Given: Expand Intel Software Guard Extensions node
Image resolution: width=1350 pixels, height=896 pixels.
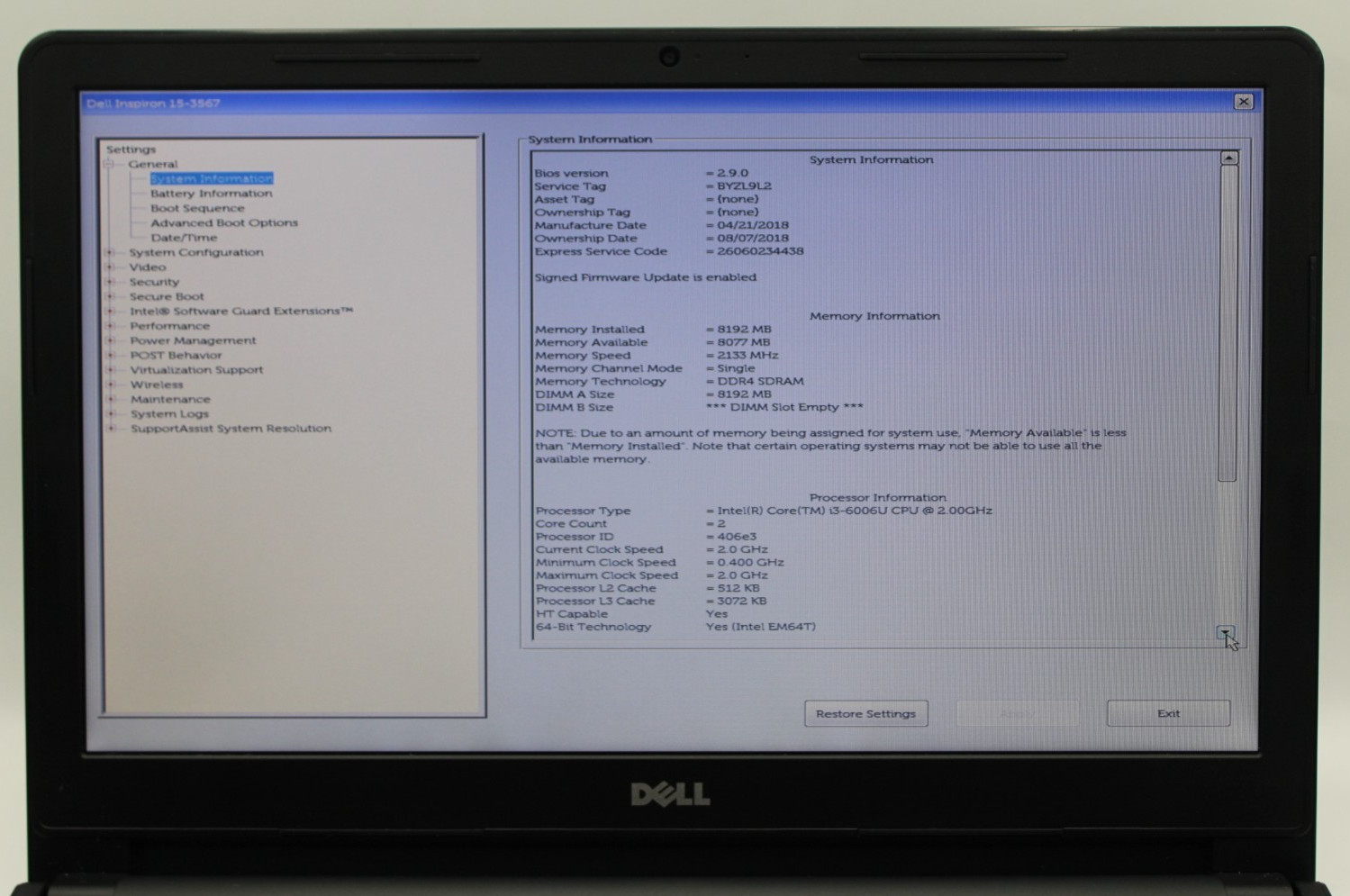Looking at the screenshot, I should click(110, 311).
